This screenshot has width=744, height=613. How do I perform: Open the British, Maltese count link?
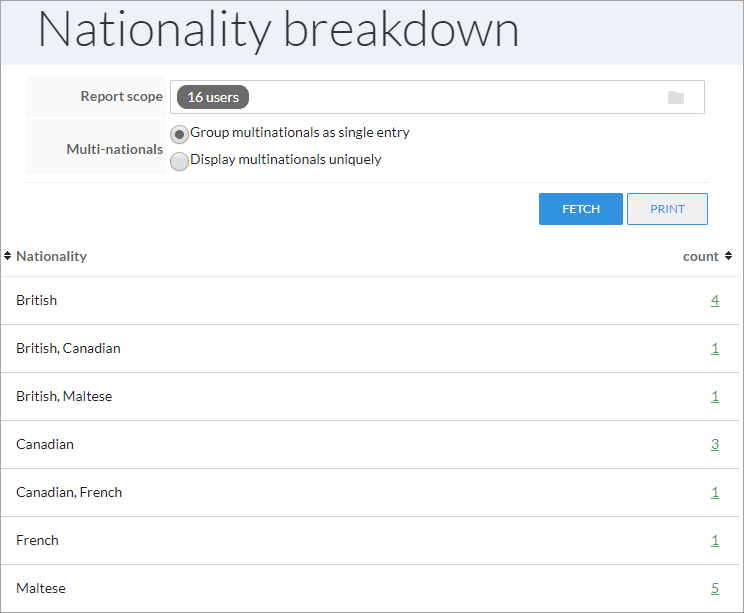pos(715,396)
